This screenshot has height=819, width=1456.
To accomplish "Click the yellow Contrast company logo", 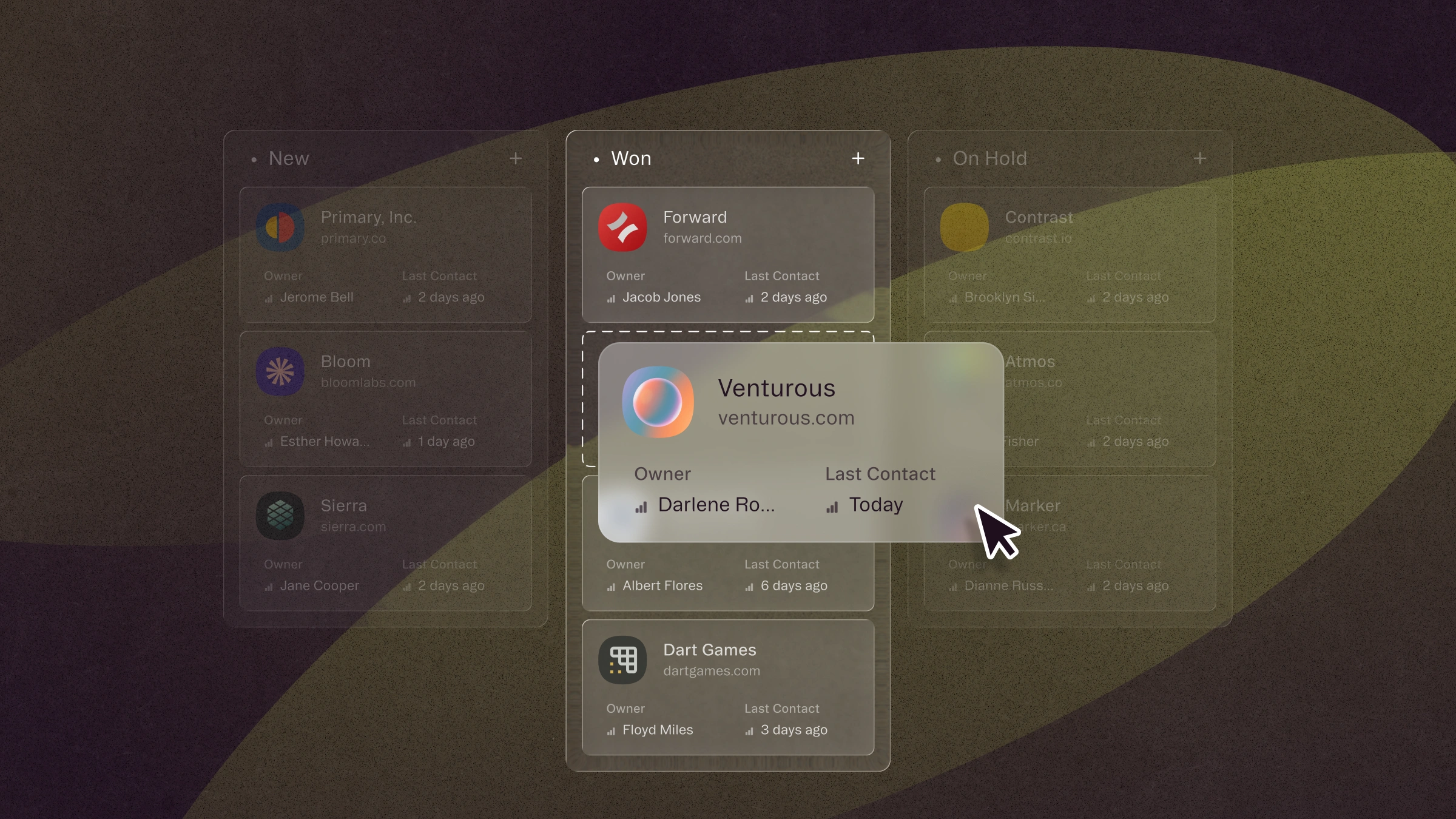I will tap(965, 227).
